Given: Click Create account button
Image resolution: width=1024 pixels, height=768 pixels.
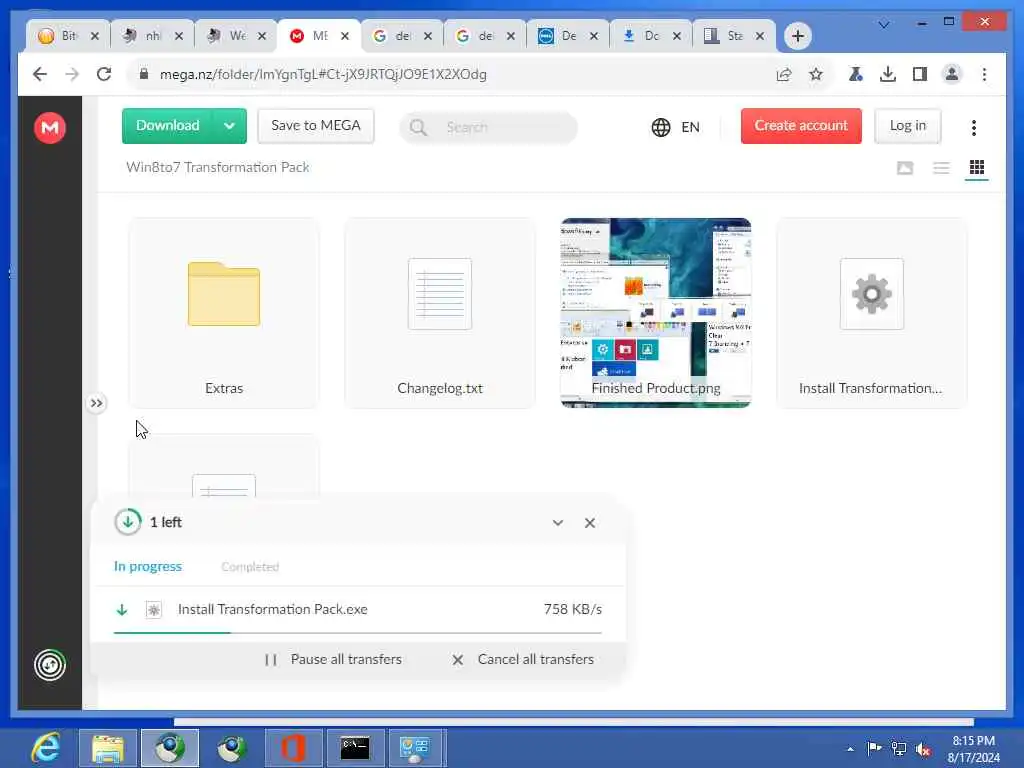Looking at the screenshot, I should (x=801, y=125).
